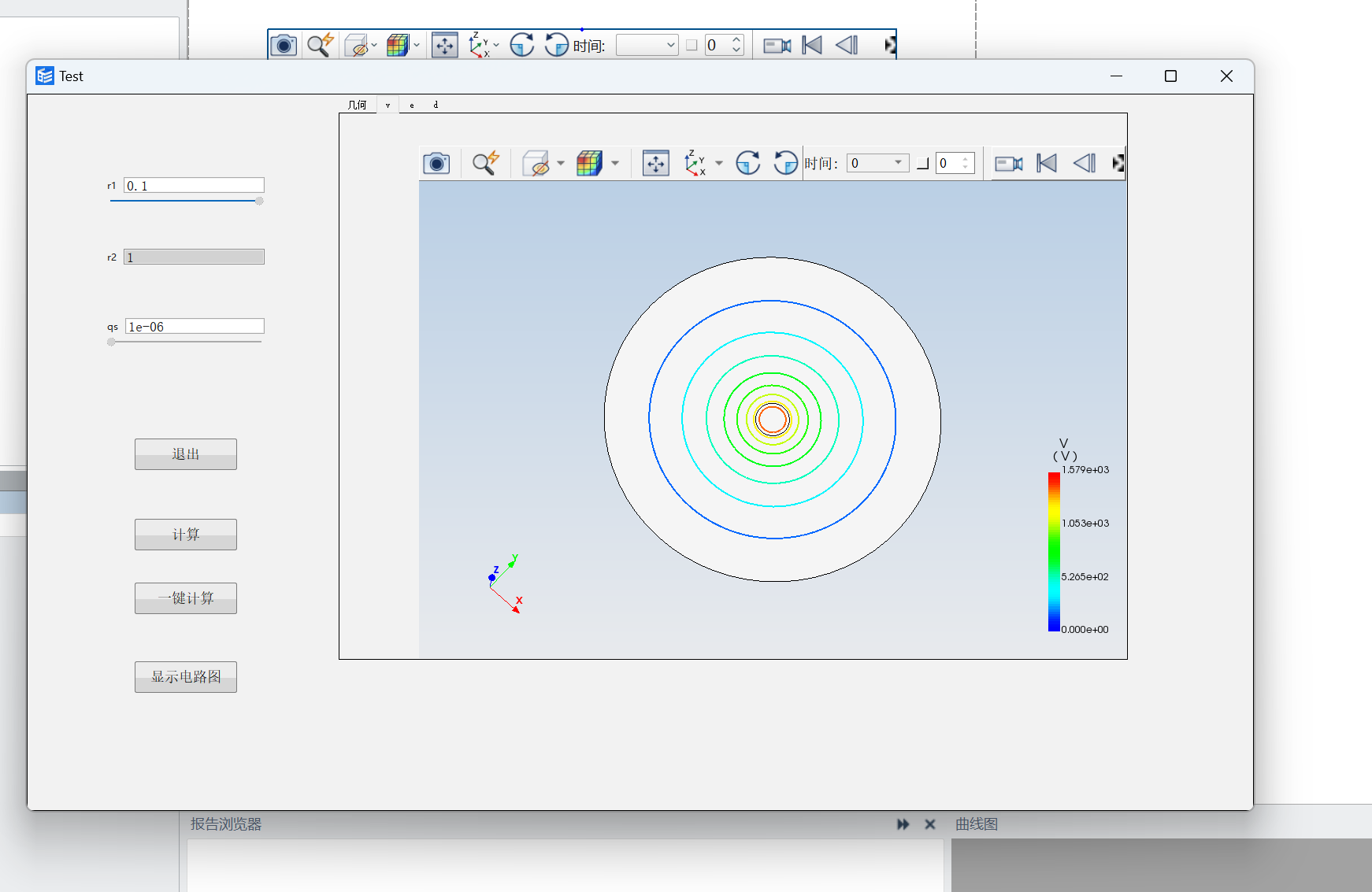Click background toolbar's step-back frame icon
This screenshot has height=892, width=1372.
tap(847, 45)
